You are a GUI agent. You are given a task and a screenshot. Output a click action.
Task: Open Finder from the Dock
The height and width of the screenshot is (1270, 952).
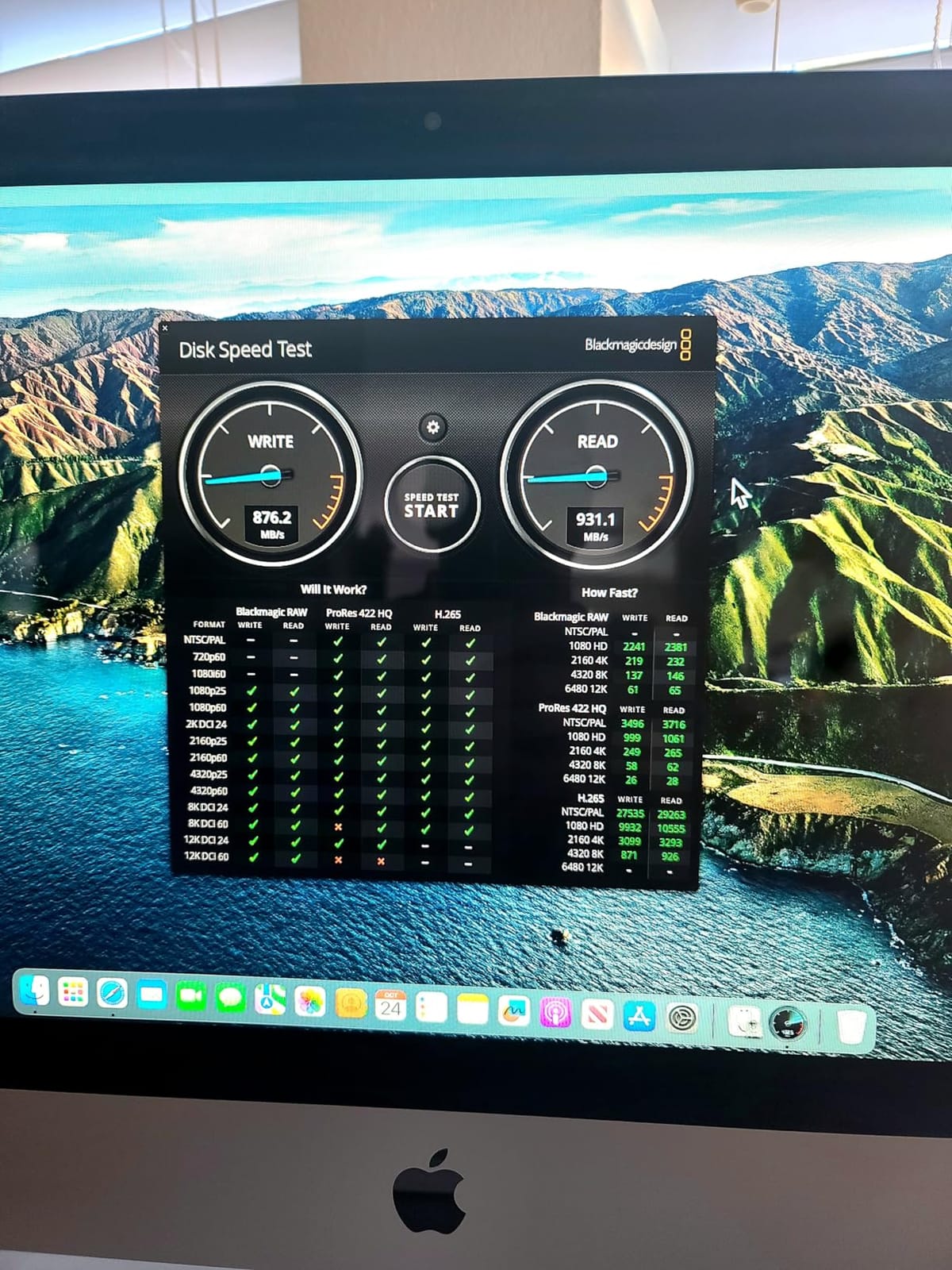(x=35, y=991)
